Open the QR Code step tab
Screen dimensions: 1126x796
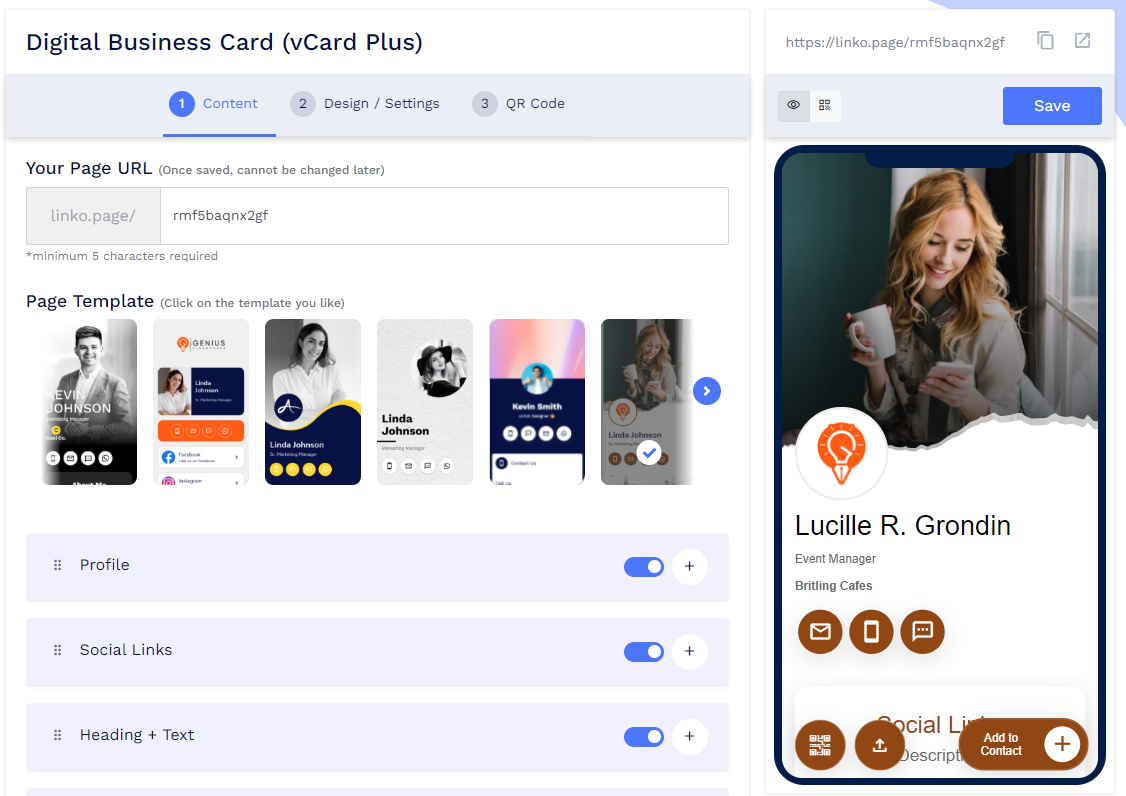click(519, 104)
